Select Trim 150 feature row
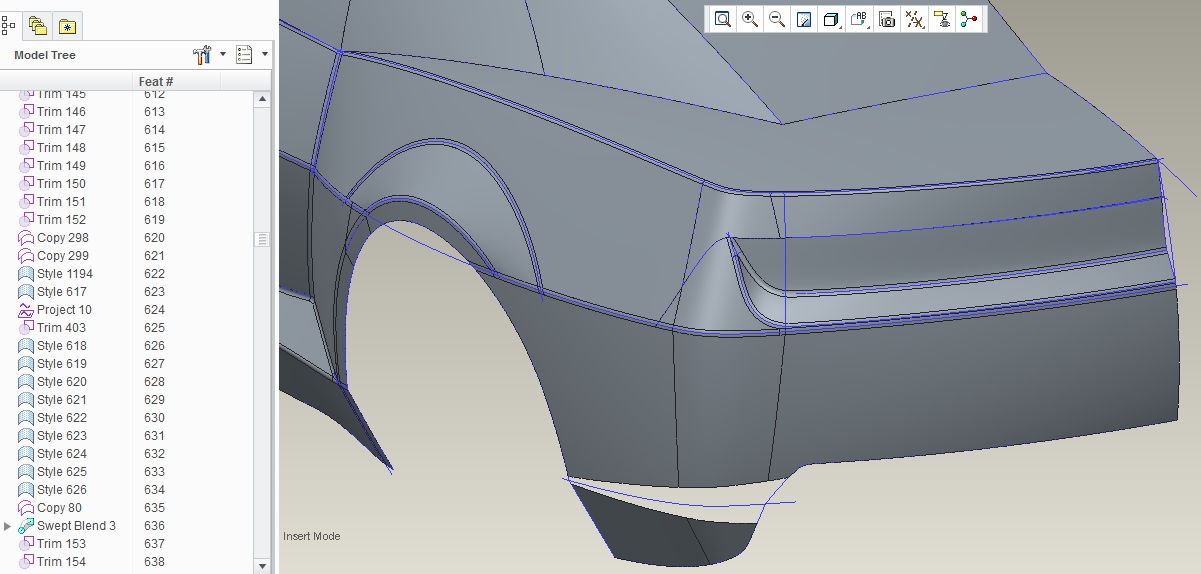Viewport: 1201px width, 574px height. coord(61,184)
